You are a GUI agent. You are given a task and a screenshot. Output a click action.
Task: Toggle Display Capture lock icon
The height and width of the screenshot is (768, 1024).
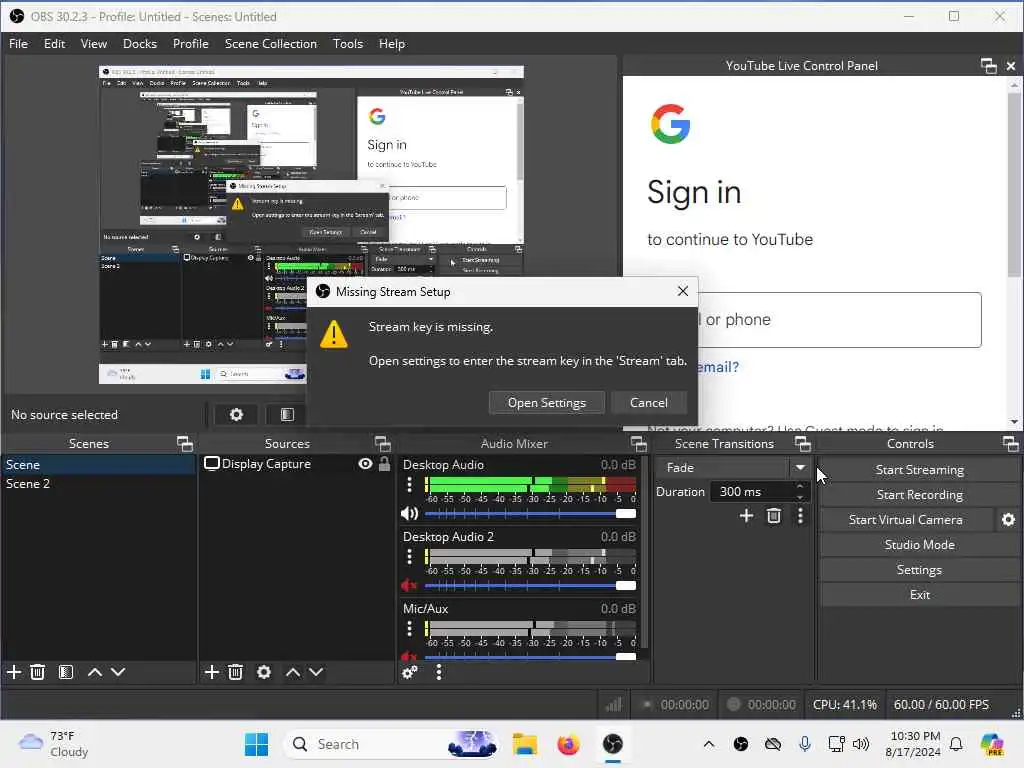pos(385,464)
